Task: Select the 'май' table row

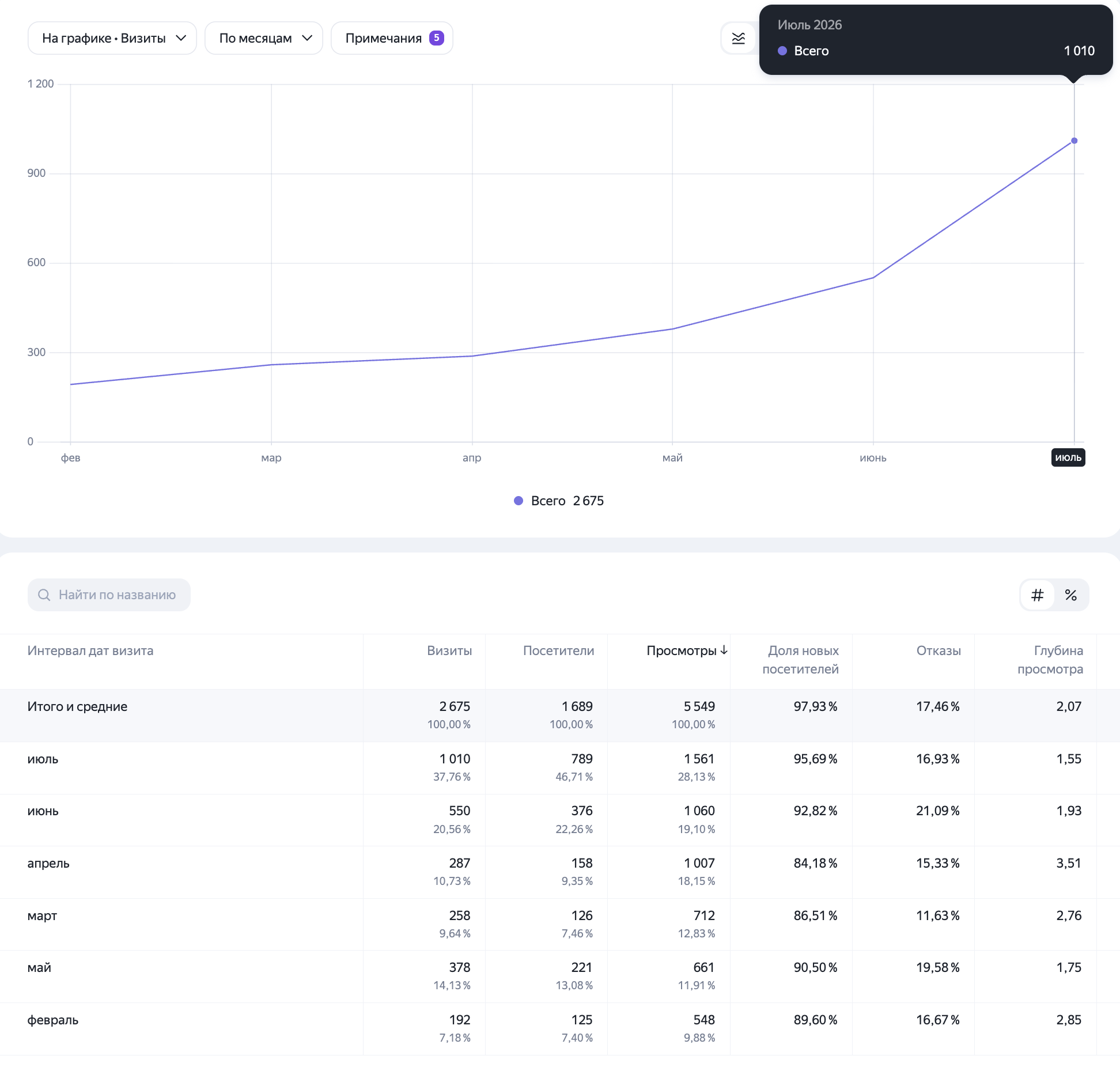Action: point(560,977)
